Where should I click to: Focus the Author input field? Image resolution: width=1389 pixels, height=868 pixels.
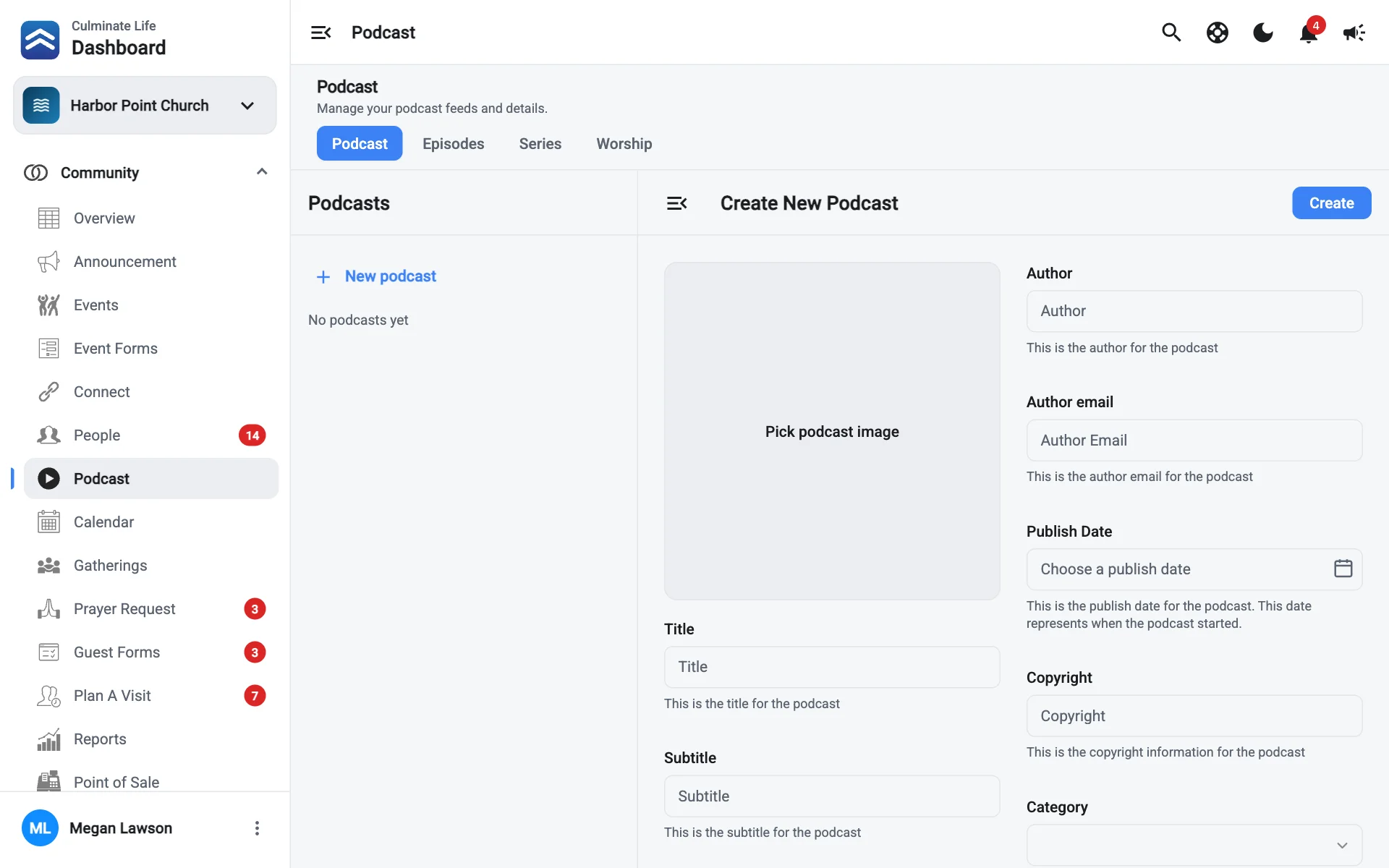coord(1194,311)
